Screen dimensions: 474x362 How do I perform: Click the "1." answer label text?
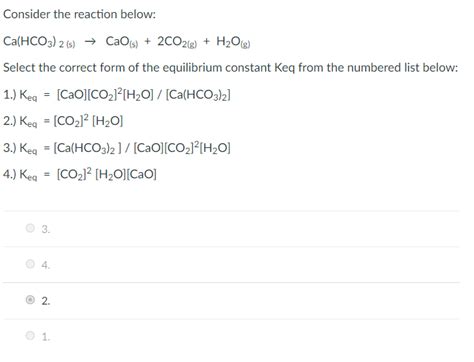tap(46, 337)
